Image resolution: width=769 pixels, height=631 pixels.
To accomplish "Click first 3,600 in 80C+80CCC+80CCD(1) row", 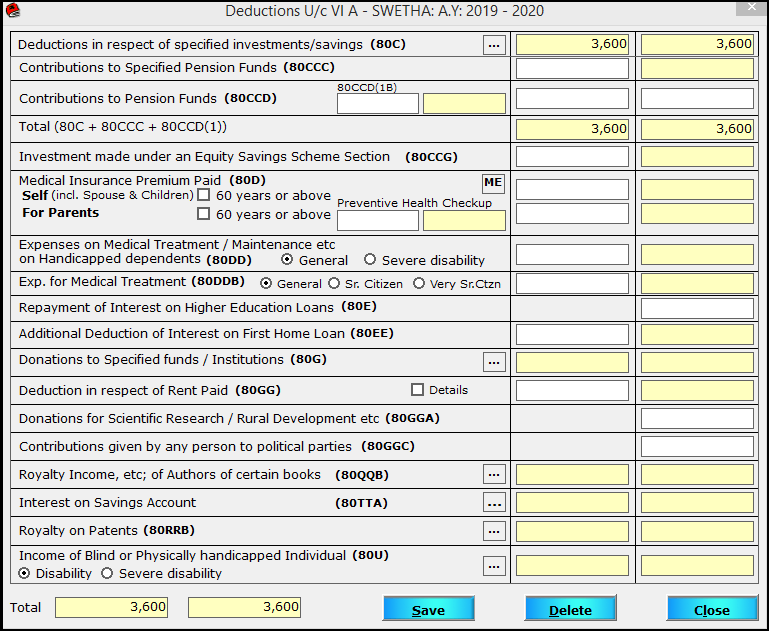I will pyautogui.click(x=572, y=129).
